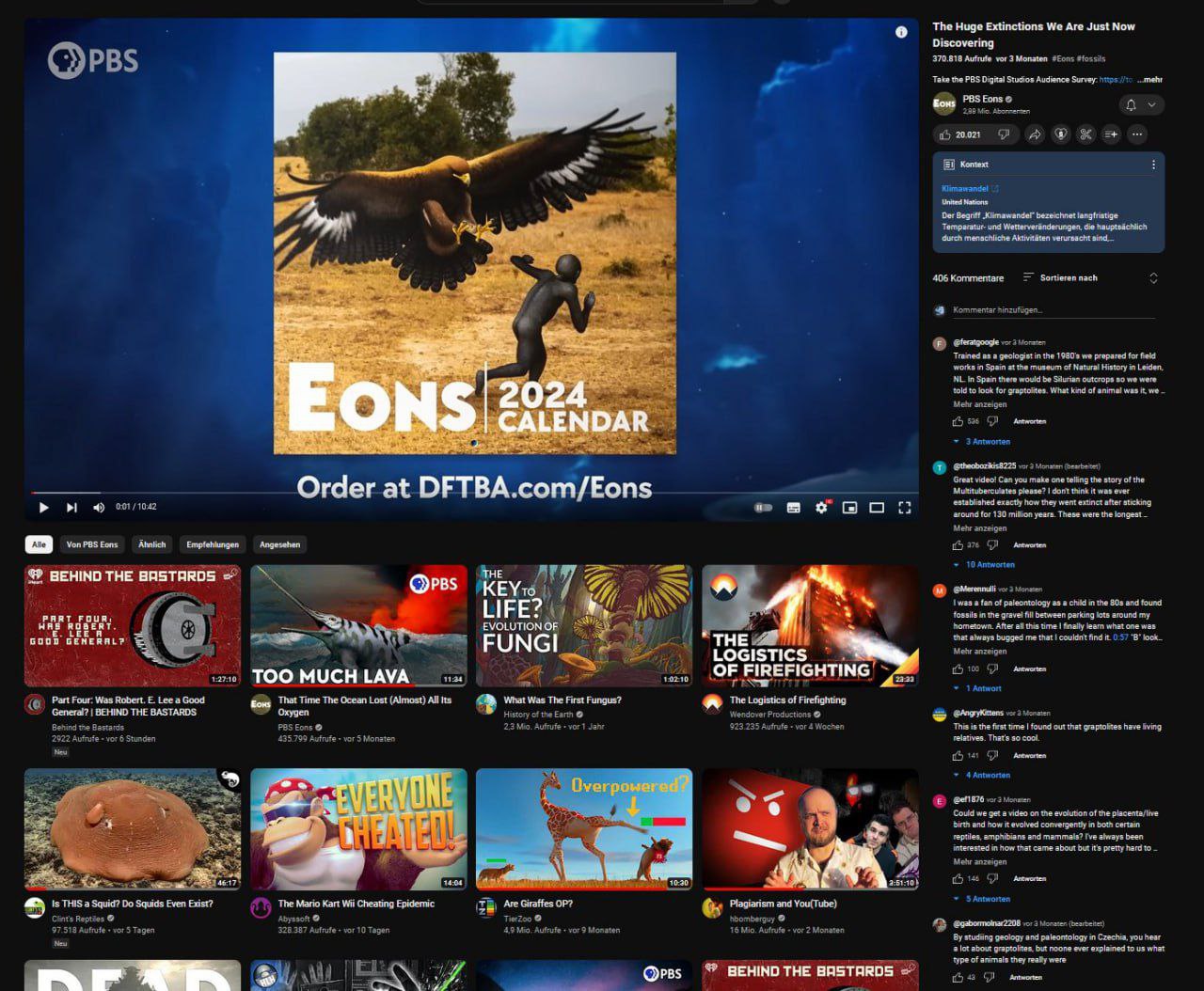Play the video
This screenshot has width=1204, height=991.
(x=43, y=507)
